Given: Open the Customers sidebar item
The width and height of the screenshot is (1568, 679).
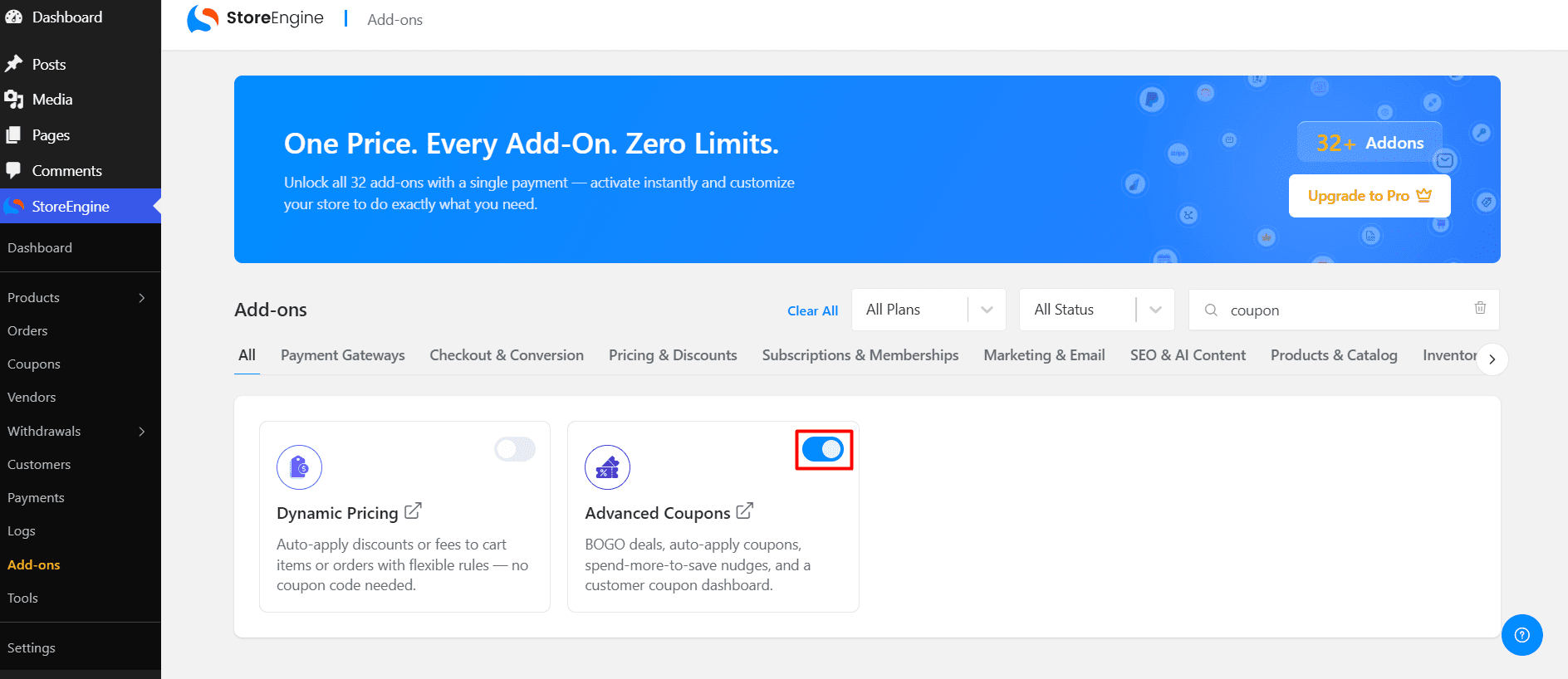Looking at the screenshot, I should tap(39, 464).
